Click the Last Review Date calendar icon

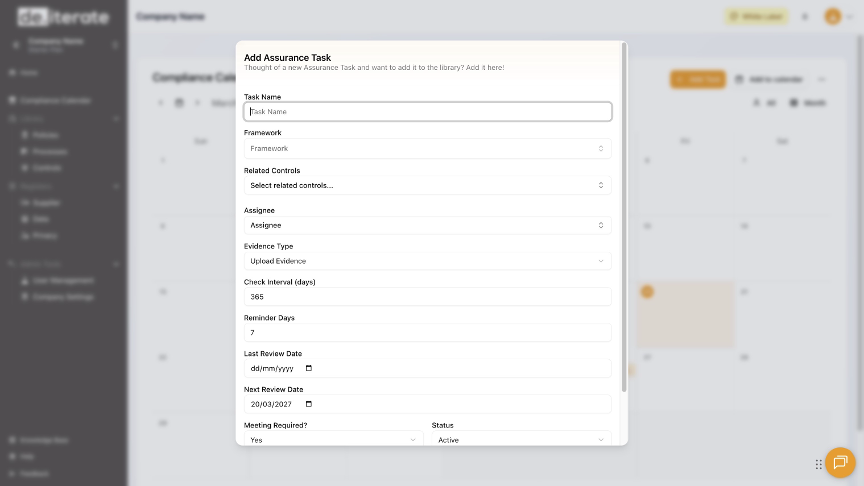[x=308, y=368]
